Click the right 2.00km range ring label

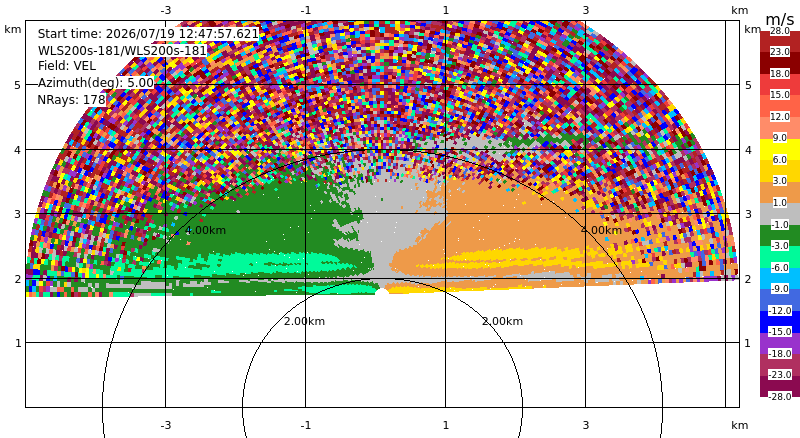click(503, 321)
